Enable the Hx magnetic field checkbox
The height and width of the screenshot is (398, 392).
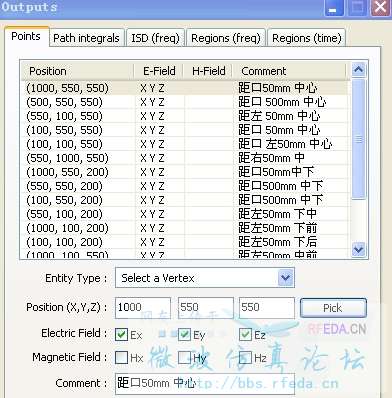[x=121, y=358]
